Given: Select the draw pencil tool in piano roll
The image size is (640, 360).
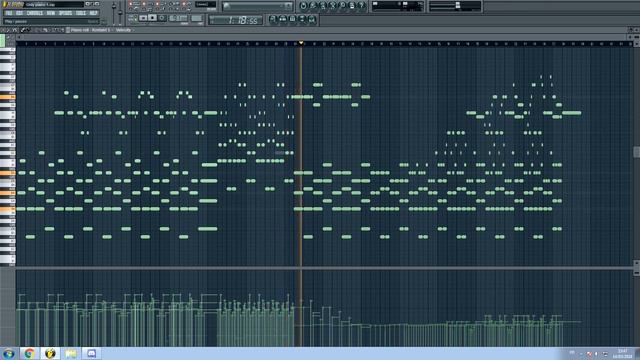Looking at the screenshot, I should [23, 30].
